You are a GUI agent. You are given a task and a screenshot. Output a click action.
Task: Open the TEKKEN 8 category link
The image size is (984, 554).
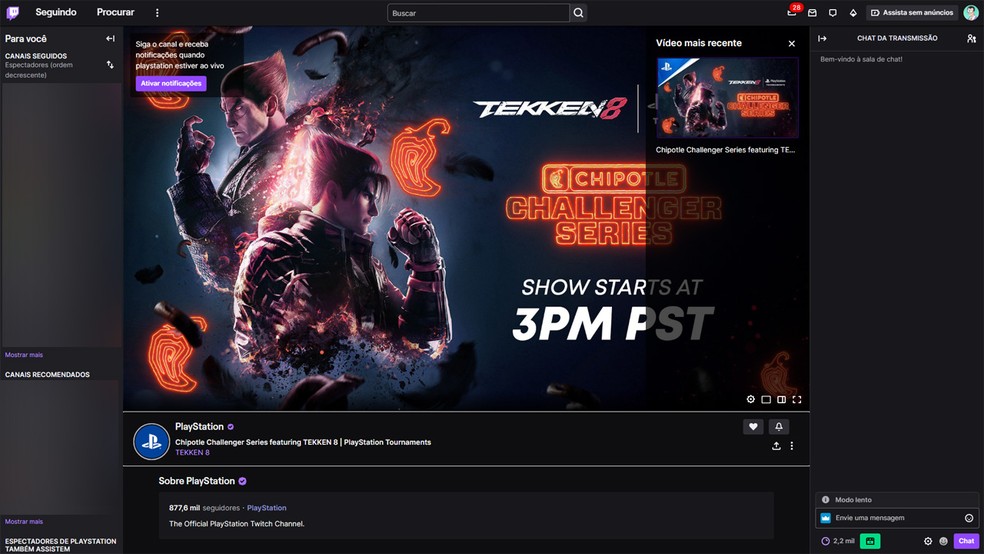click(x=192, y=452)
